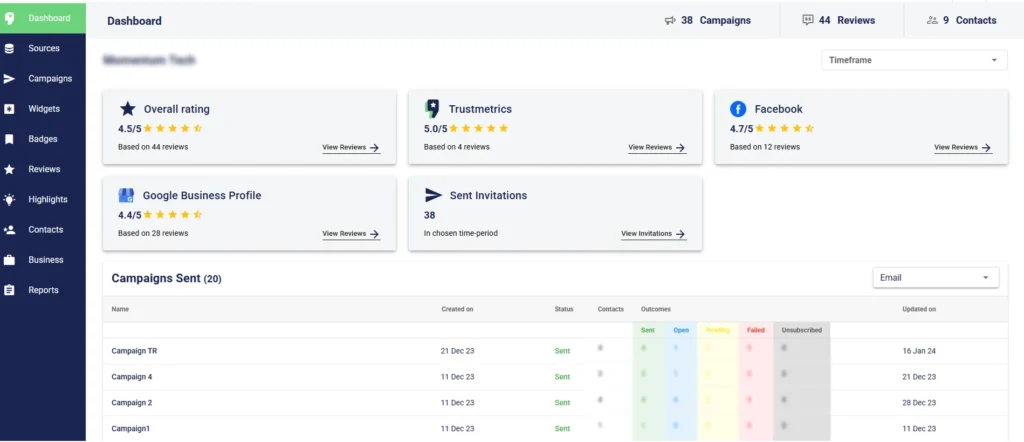The width and height of the screenshot is (1024, 442).
Task: Click the Name column header
Action: 120,309
